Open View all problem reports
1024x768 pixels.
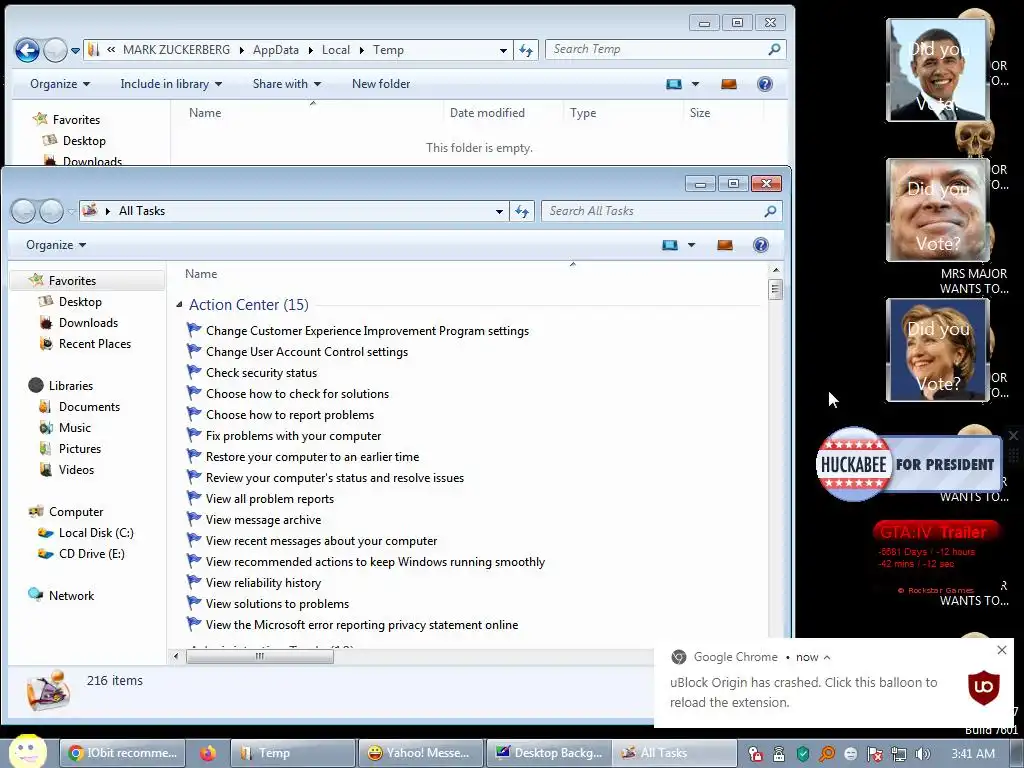[x=270, y=499]
